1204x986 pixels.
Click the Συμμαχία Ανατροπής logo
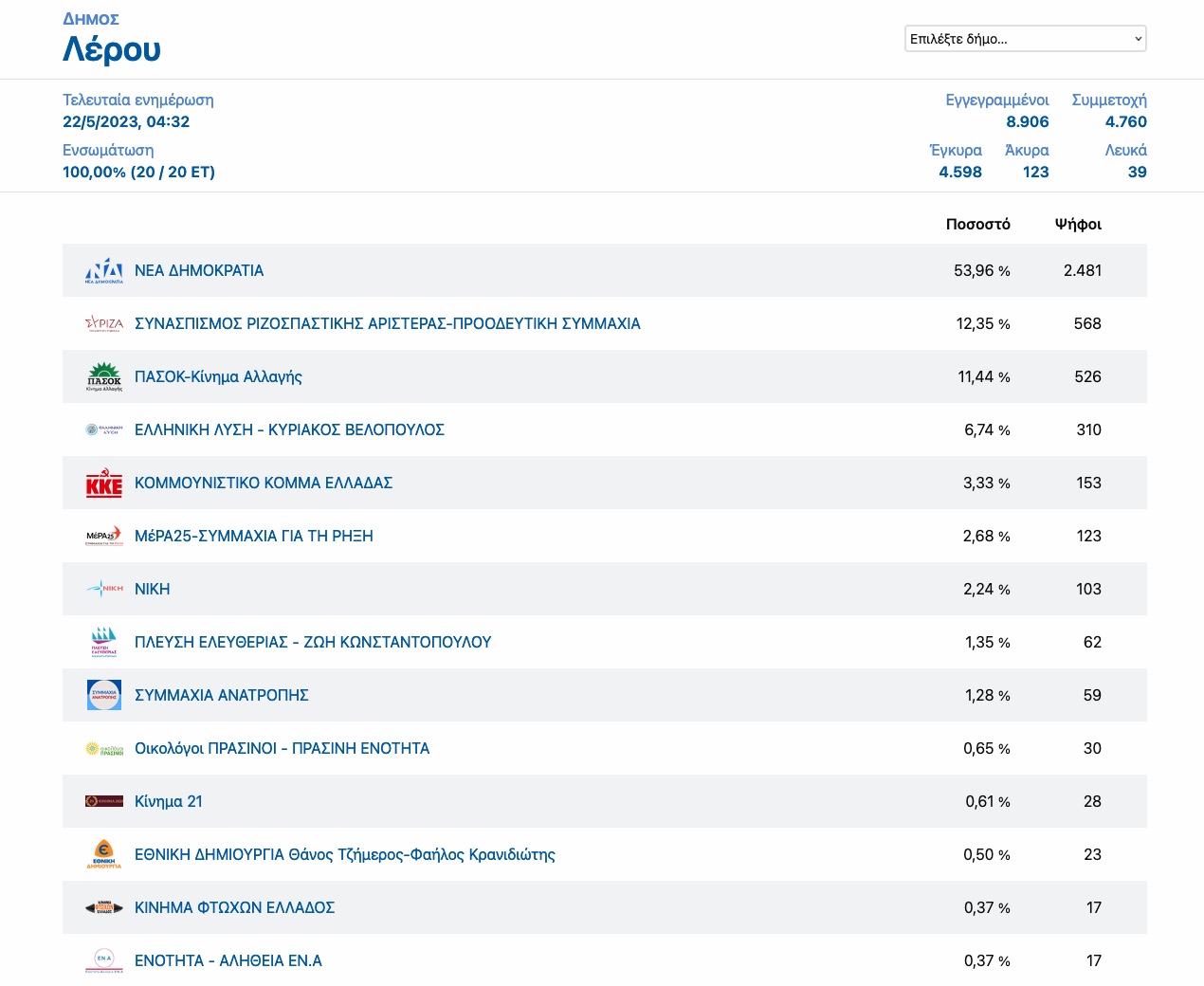tap(104, 695)
